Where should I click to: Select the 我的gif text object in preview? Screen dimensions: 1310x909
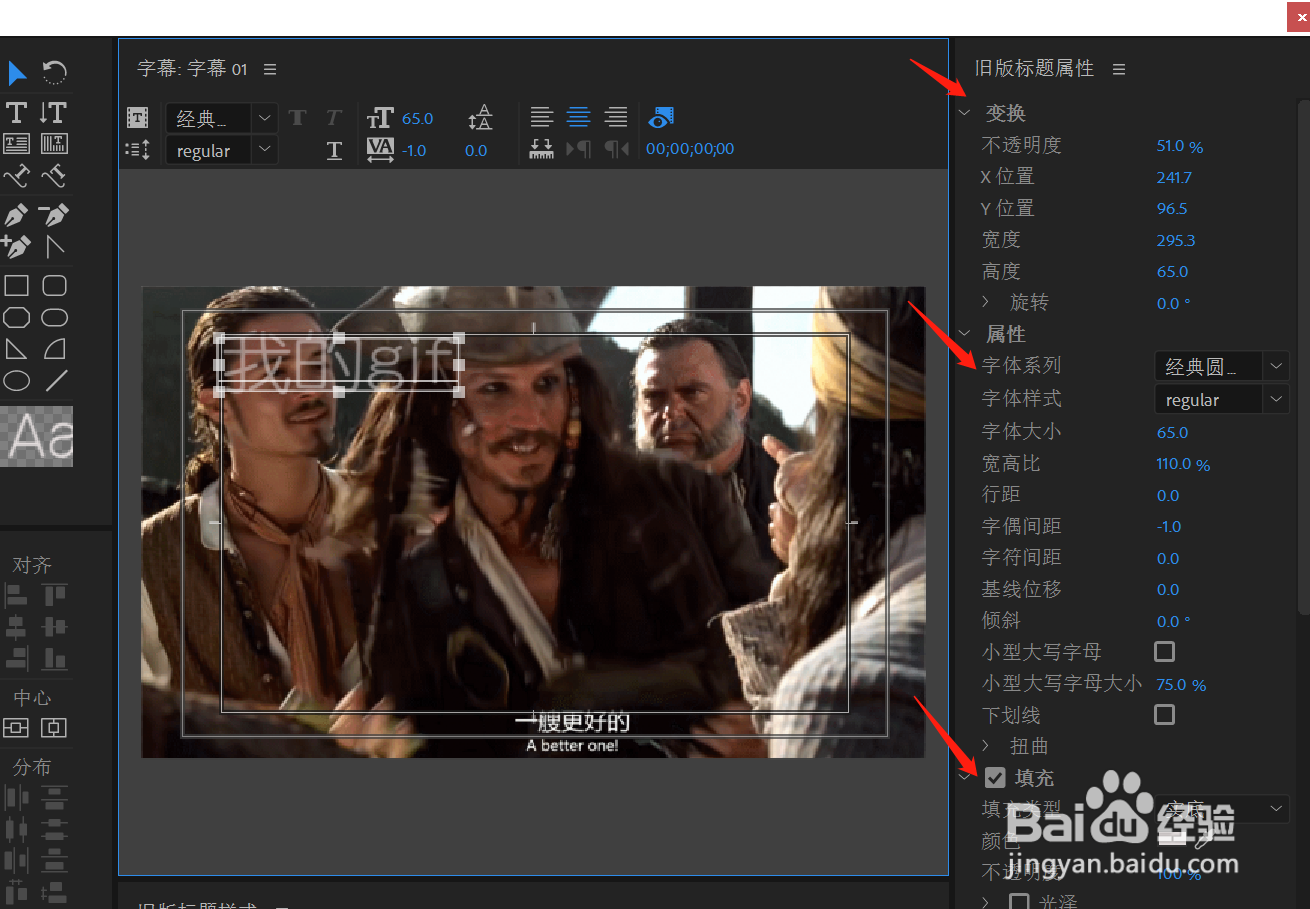[x=338, y=364]
